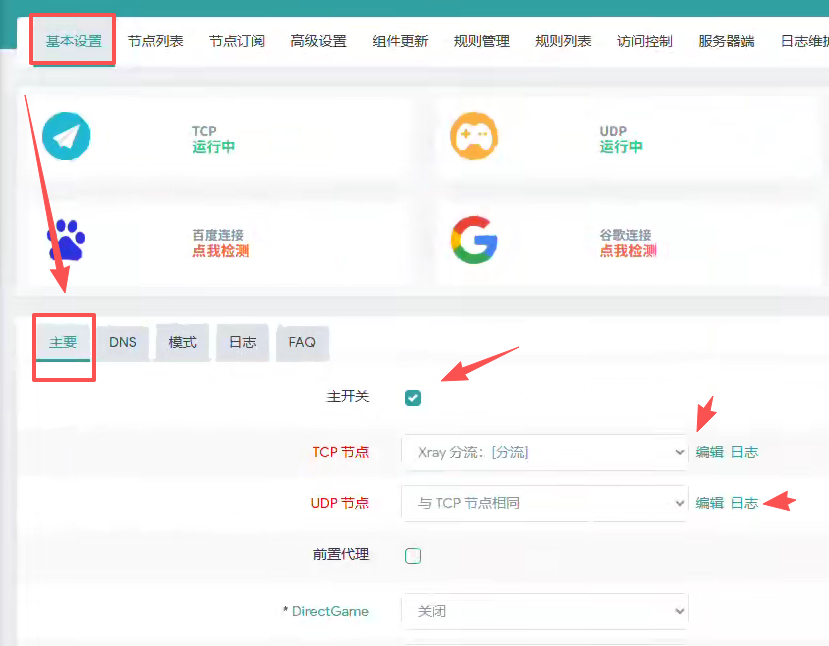
Task: Click 点我检测 under 百度连接
Action: click(220, 251)
